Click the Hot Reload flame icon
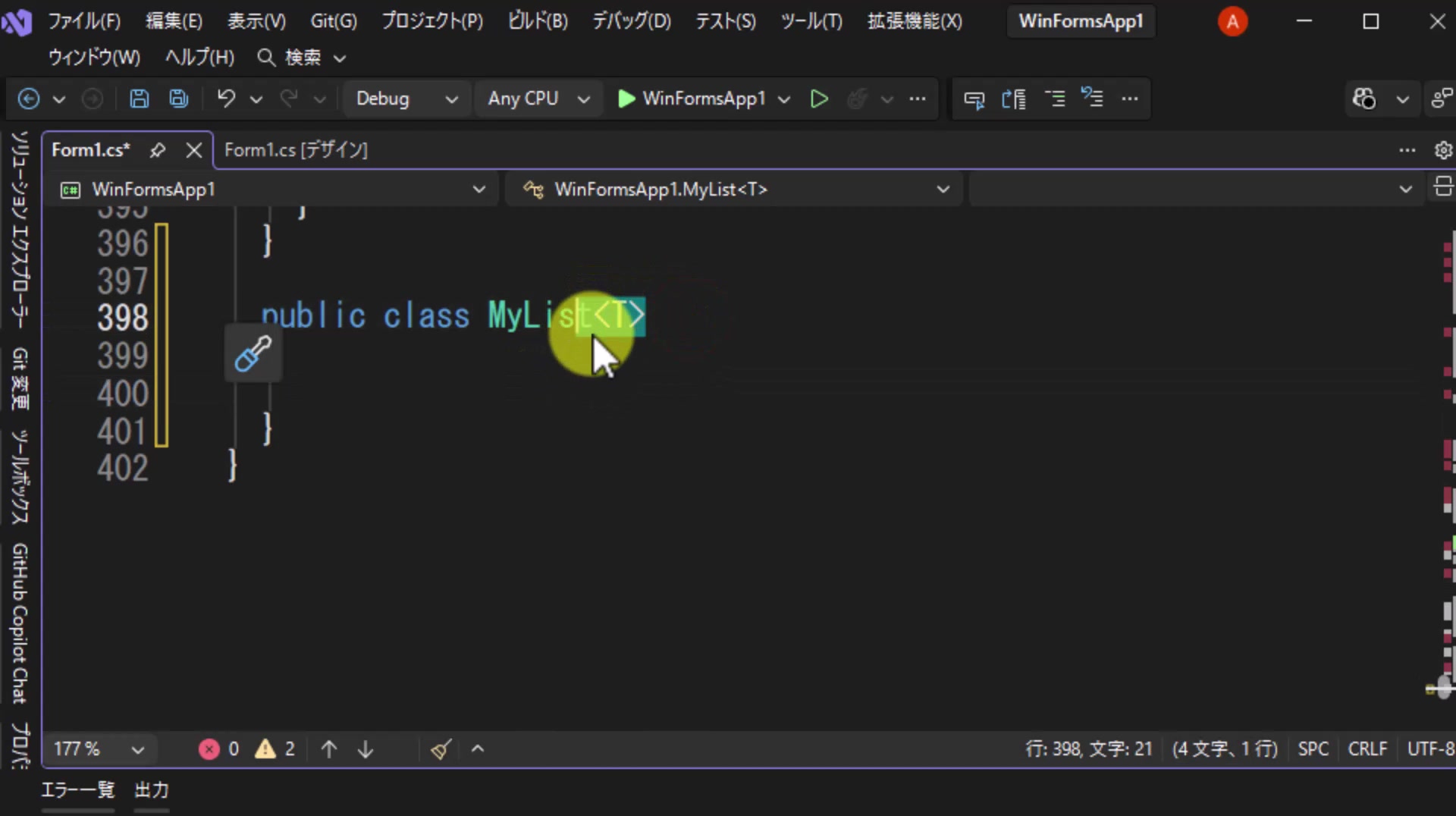Screen dimensions: 1456x816 tap(858, 99)
